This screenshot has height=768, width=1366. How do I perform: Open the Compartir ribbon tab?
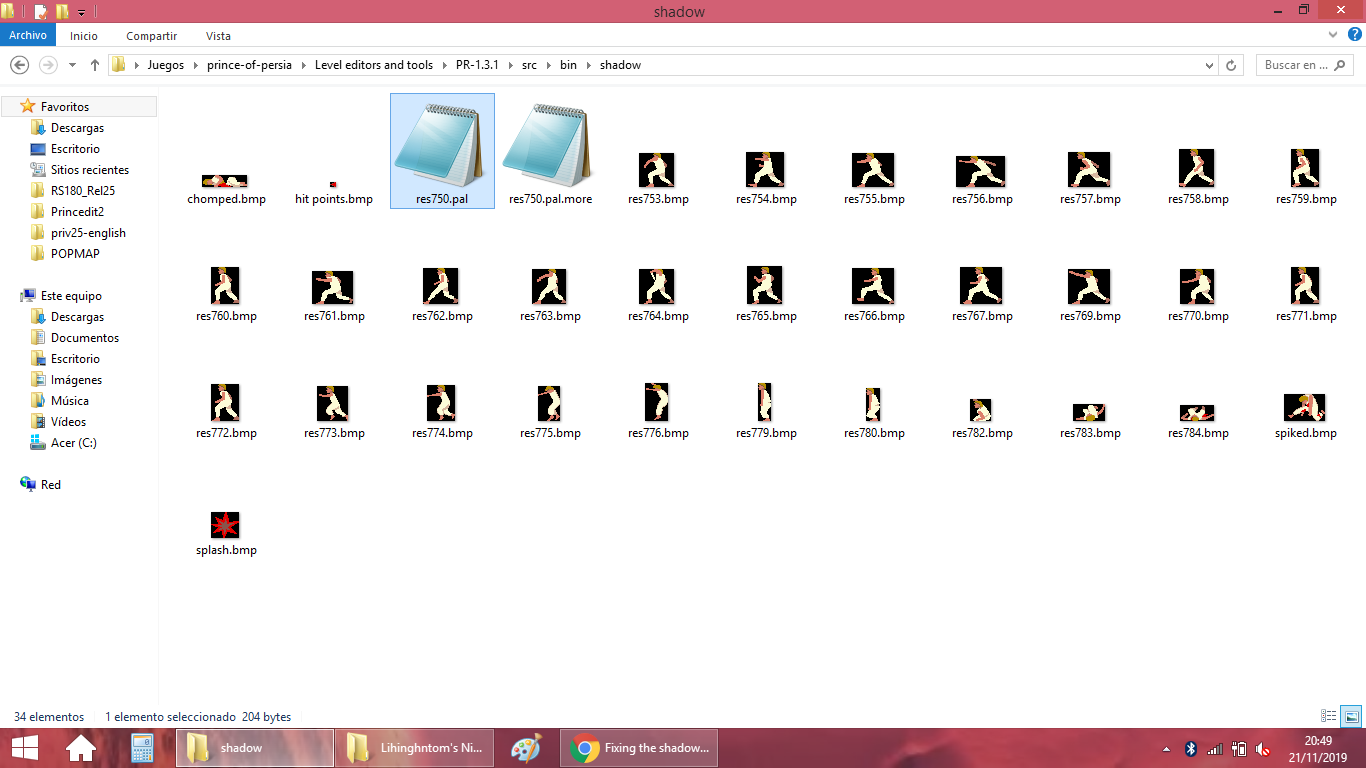(x=152, y=35)
